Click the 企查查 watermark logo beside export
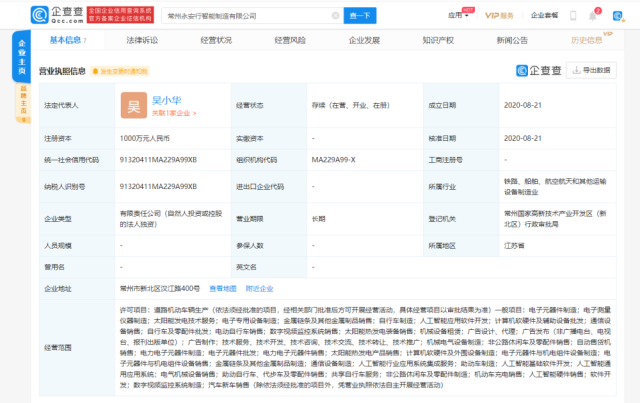This screenshot has width=640, height=403. click(538, 70)
